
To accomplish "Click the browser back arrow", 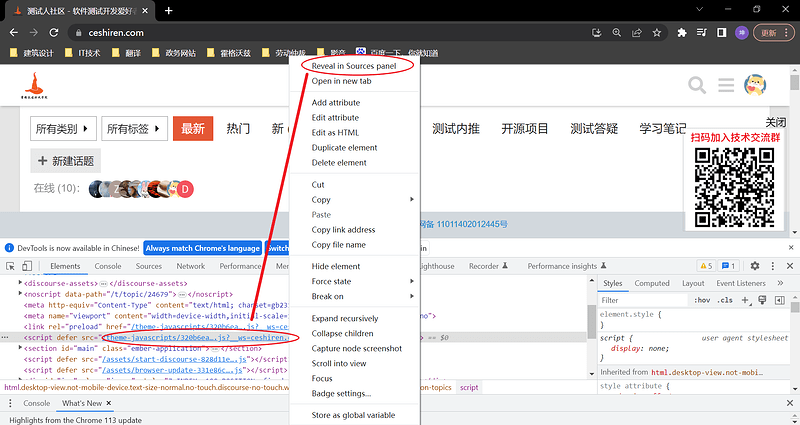I will click(14, 33).
